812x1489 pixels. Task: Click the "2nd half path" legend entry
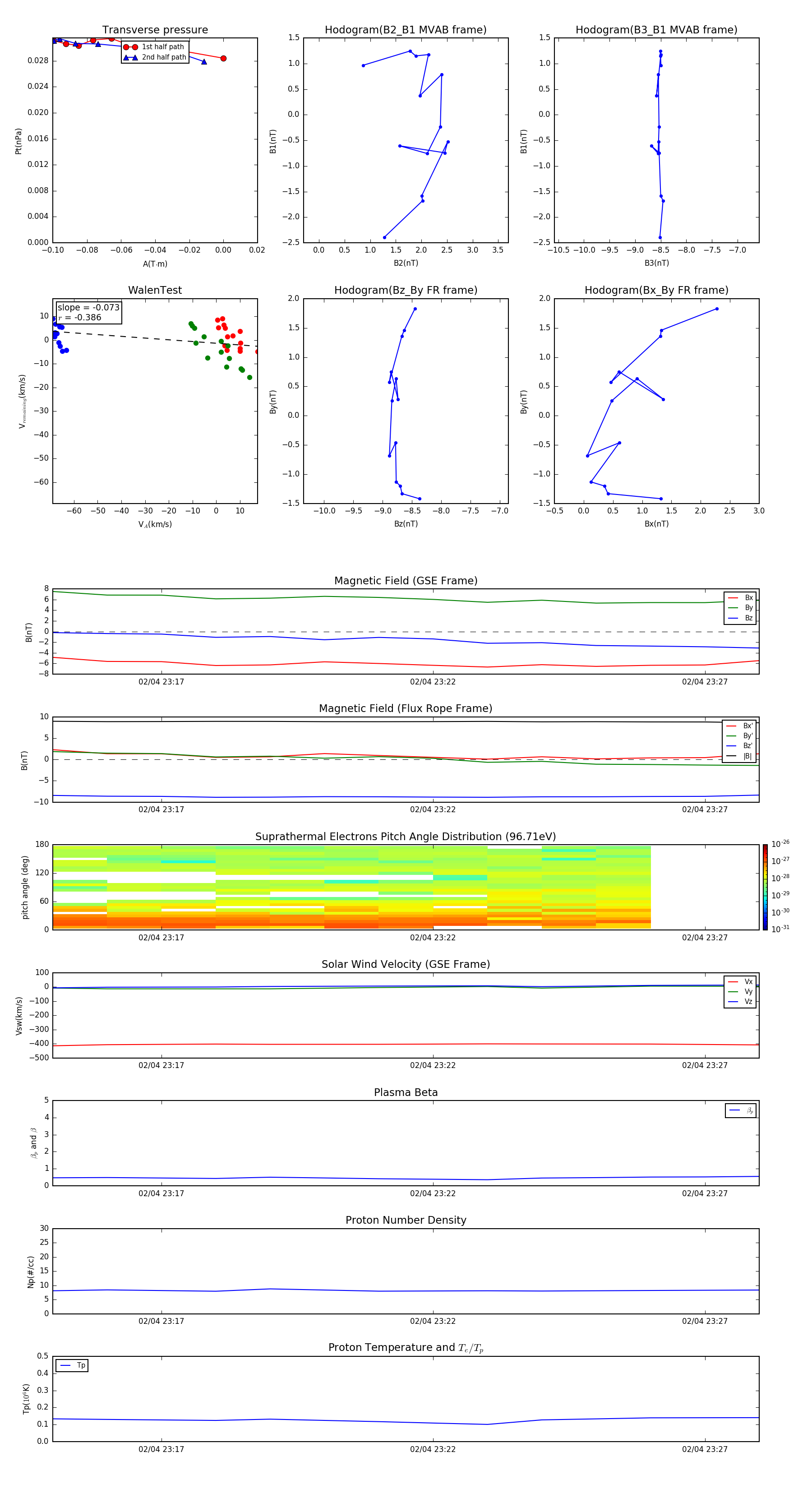coord(155,57)
